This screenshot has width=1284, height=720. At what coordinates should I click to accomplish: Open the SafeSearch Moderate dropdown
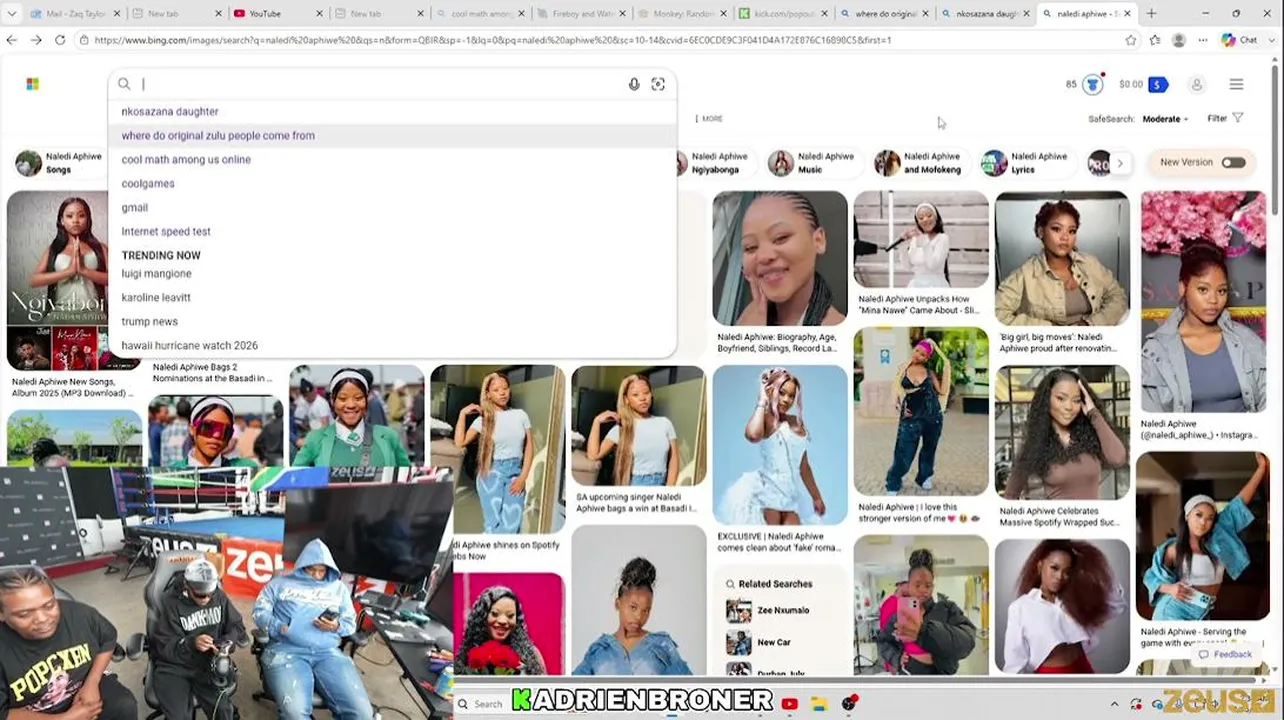click(1165, 119)
